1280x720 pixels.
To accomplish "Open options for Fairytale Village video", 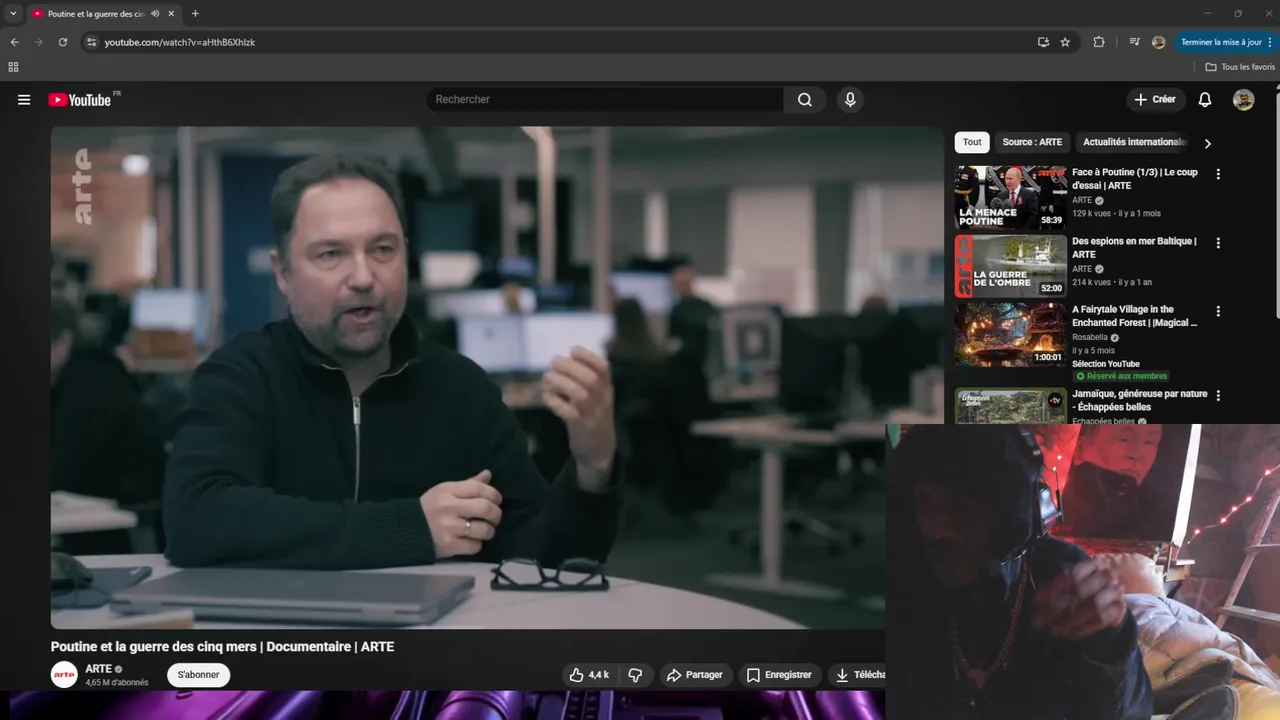I will 1218,311.
